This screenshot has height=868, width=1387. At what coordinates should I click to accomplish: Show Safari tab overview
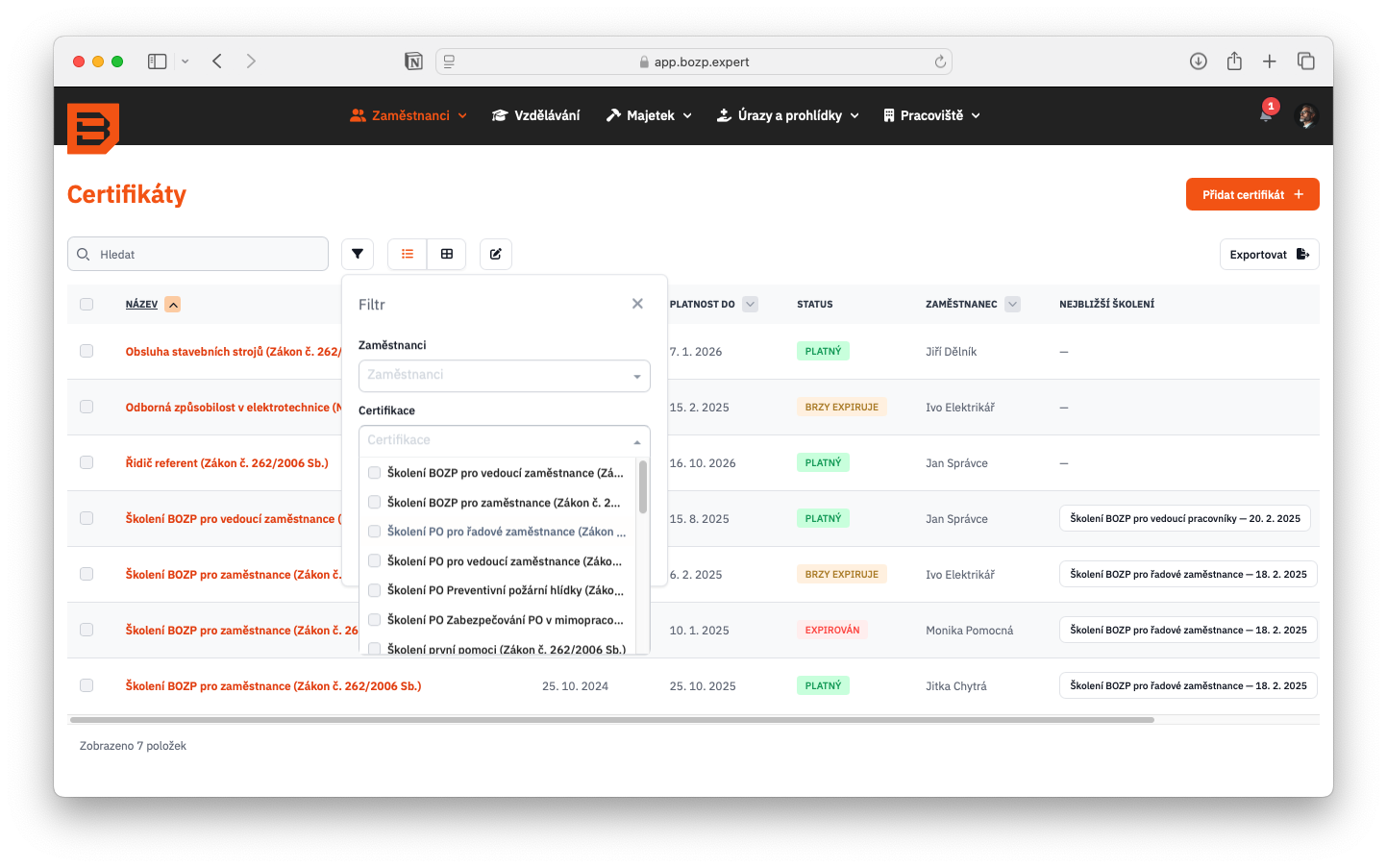coord(1306,62)
